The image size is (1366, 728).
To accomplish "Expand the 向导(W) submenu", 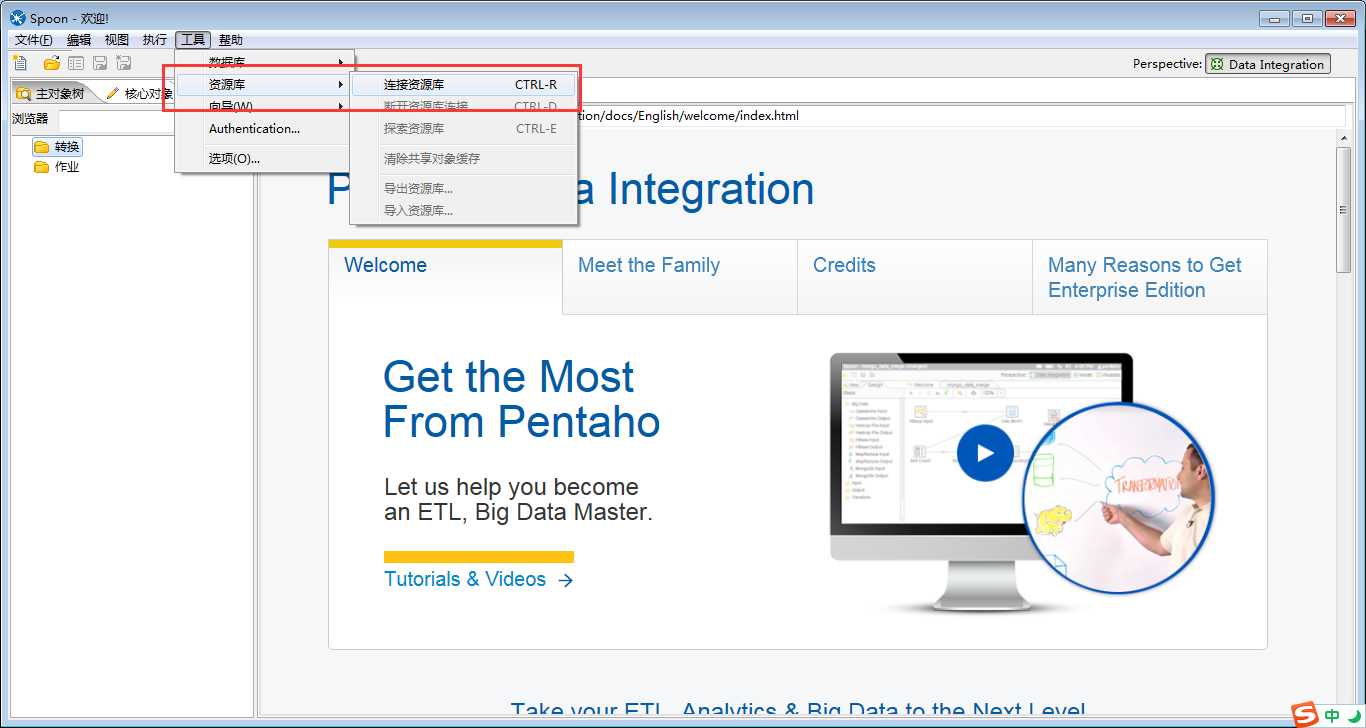I will pos(264,107).
